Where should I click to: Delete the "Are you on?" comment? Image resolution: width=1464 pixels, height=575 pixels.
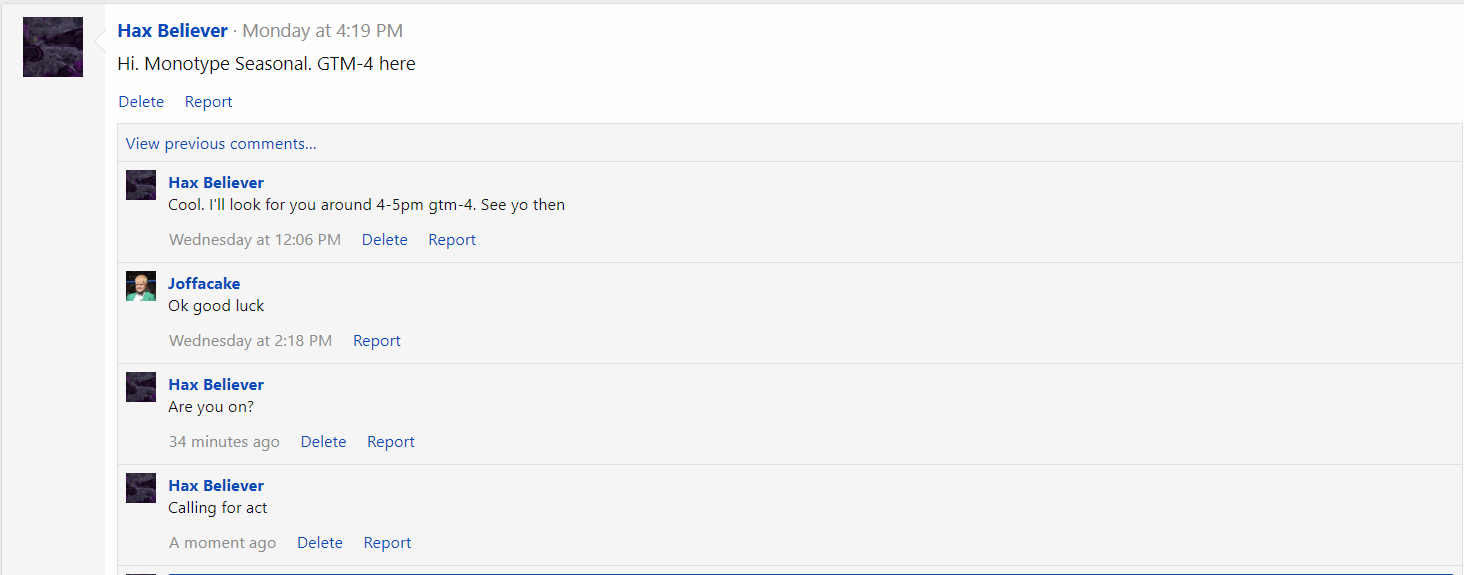pyautogui.click(x=323, y=442)
